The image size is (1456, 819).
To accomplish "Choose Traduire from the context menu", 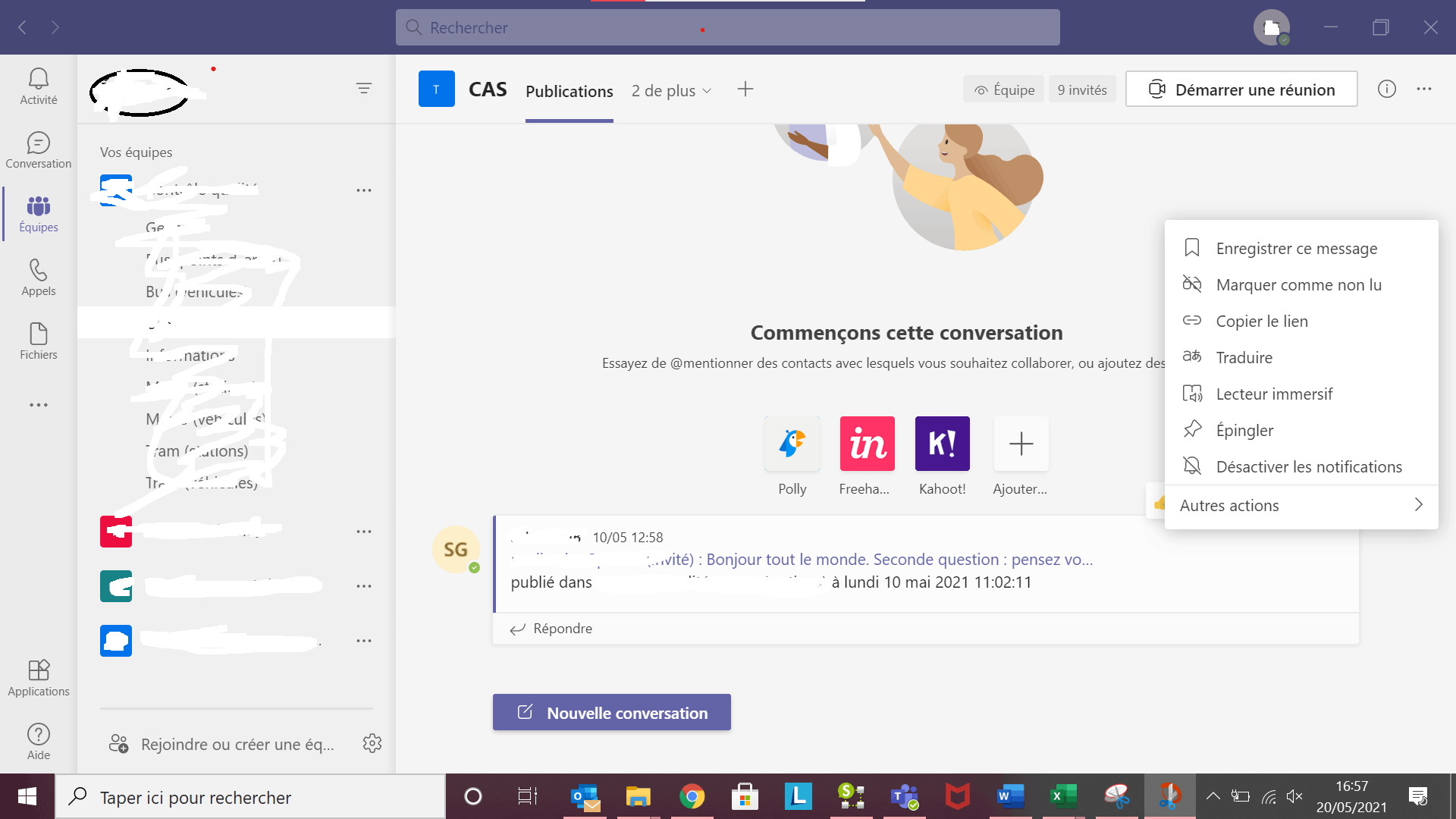I will (1244, 357).
